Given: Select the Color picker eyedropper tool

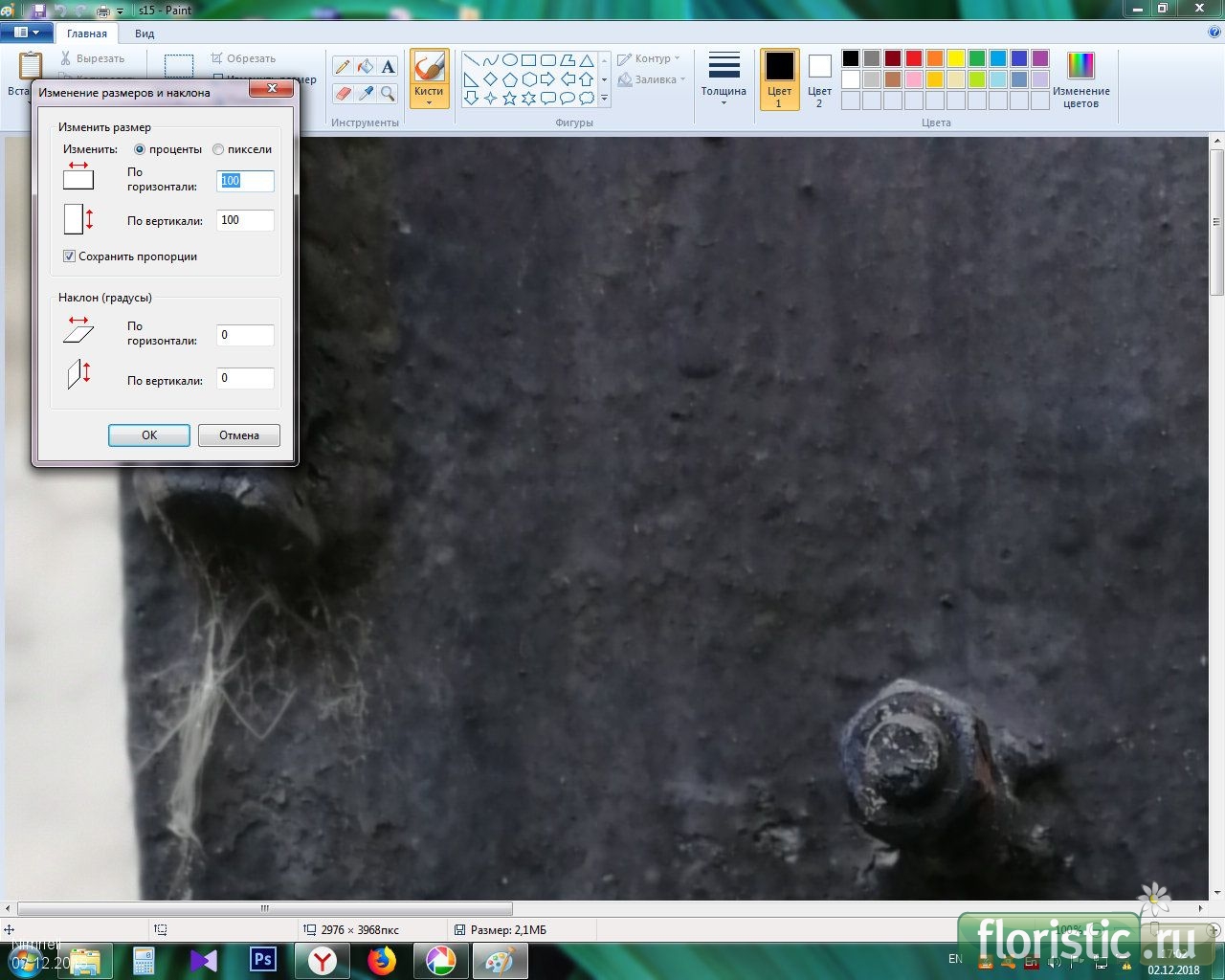Looking at the screenshot, I should click(365, 93).
